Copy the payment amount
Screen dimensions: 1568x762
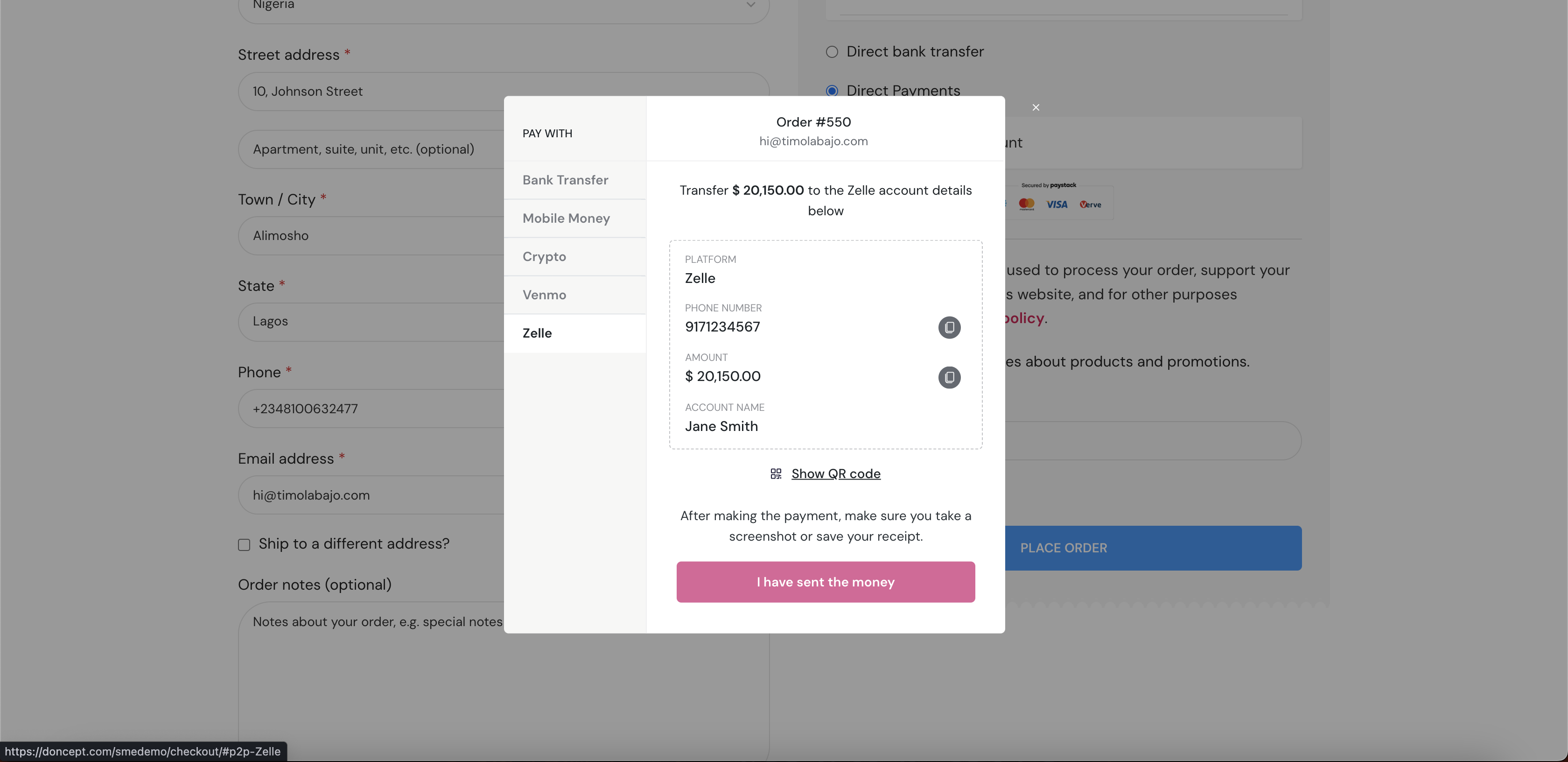tap(949, 378)
